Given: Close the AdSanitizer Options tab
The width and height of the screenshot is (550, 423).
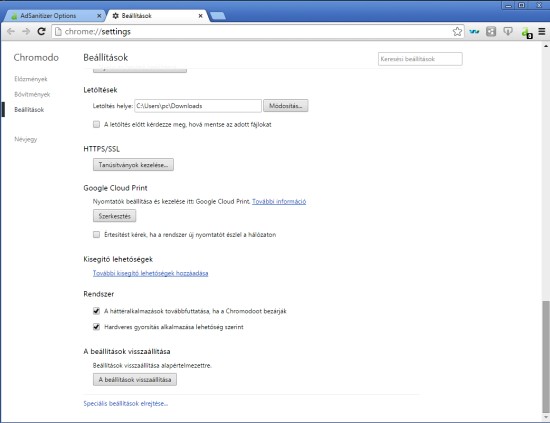Looking at the screenshot, I should pos(99,16).
